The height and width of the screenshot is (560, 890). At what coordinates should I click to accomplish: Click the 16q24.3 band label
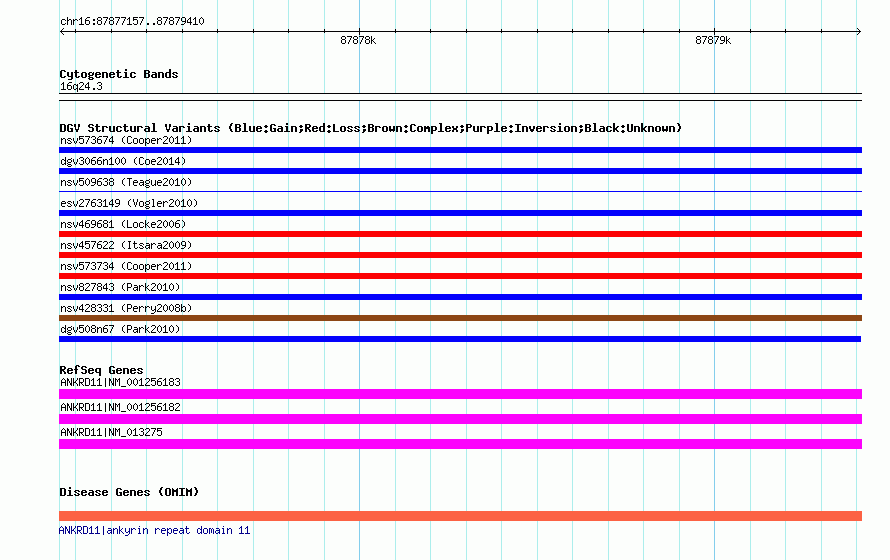click(x=81, y=86)
